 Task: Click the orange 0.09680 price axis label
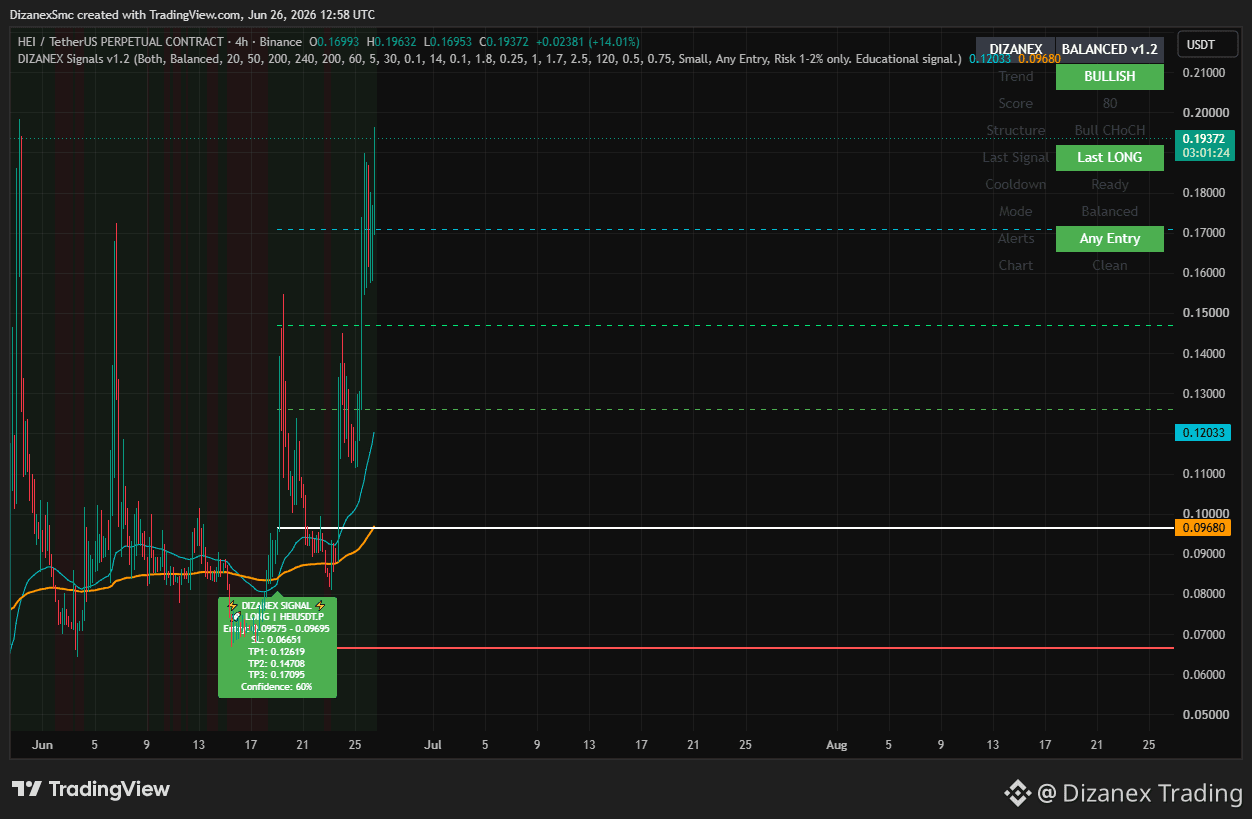(1203, 527)
